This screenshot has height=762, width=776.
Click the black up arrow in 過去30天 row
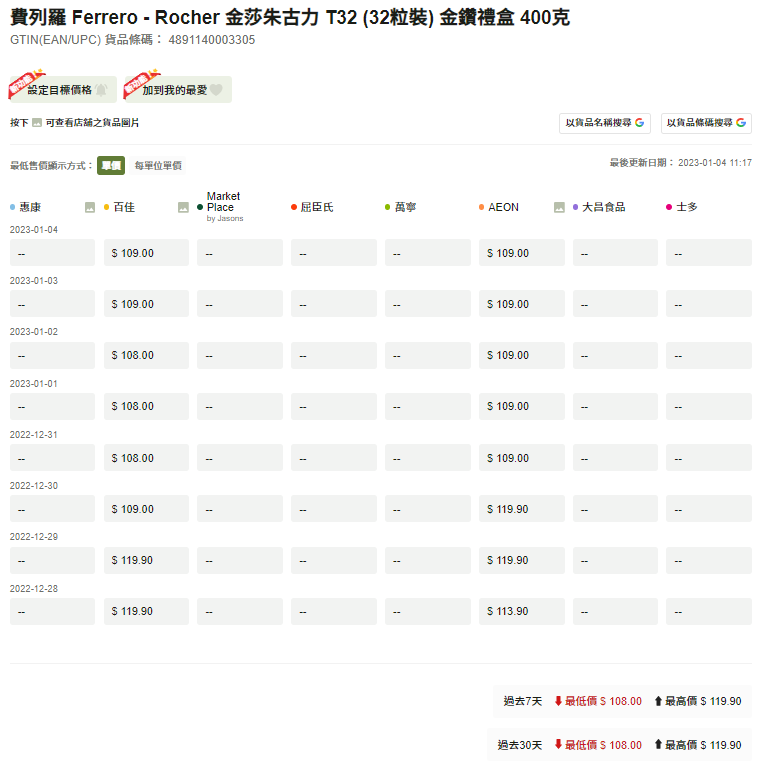click(658, 745)
